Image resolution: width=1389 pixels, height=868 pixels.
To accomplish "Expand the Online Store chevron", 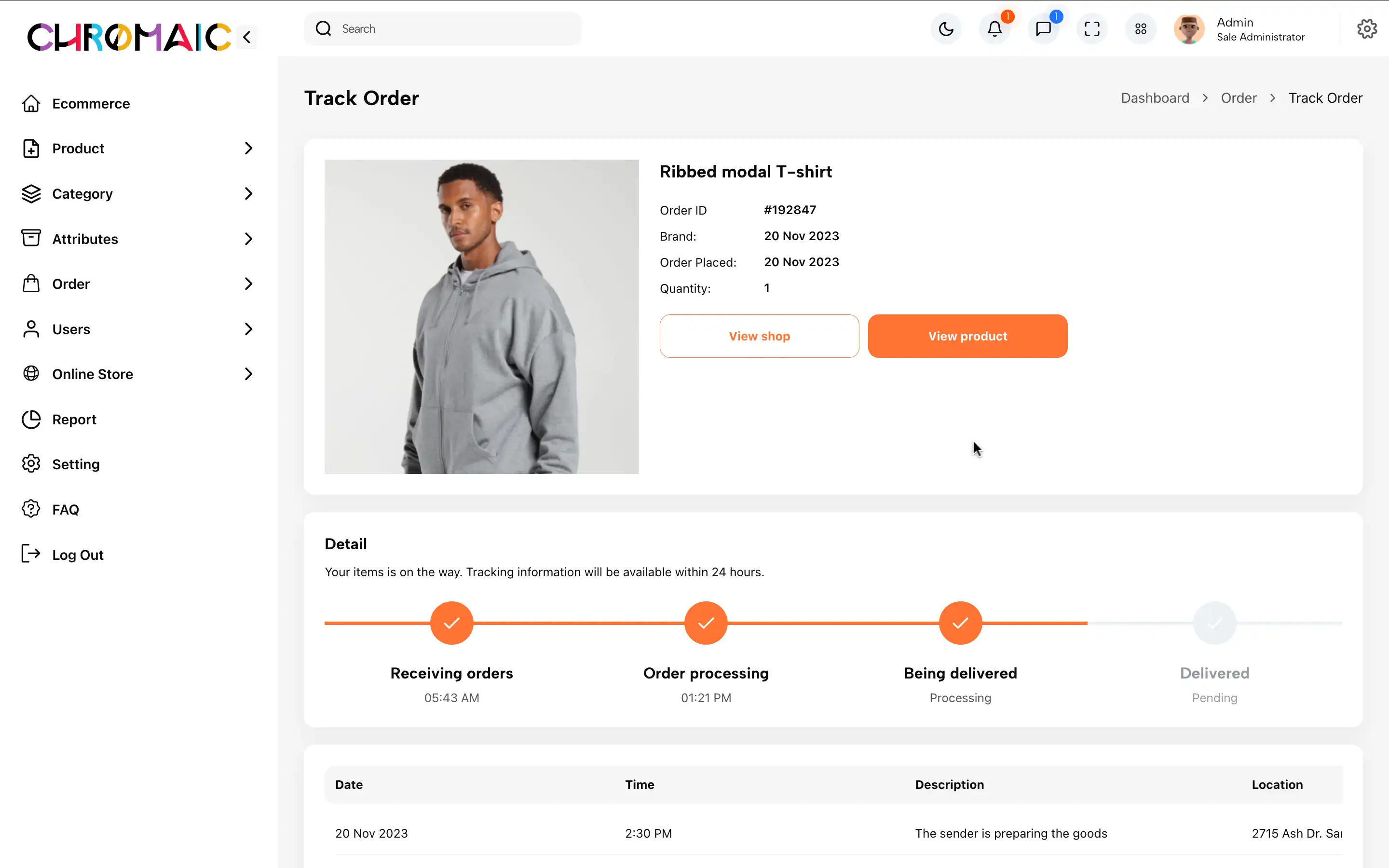I will pyautogui.click(x=248, y=374).
